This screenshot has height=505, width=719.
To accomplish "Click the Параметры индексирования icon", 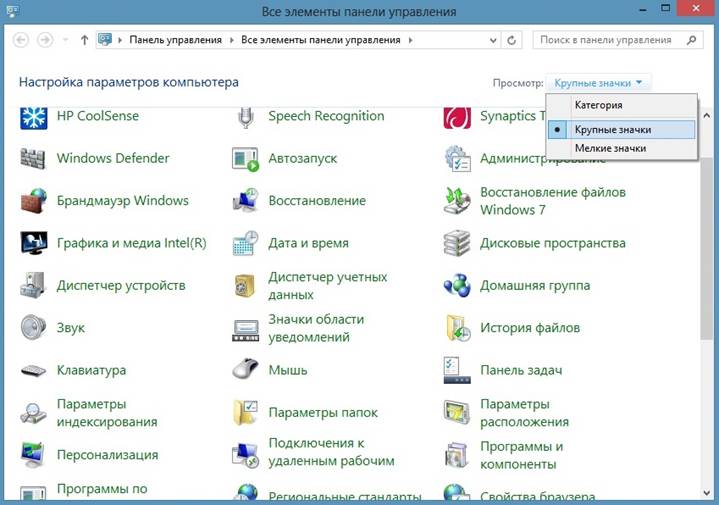I will 33,413.
